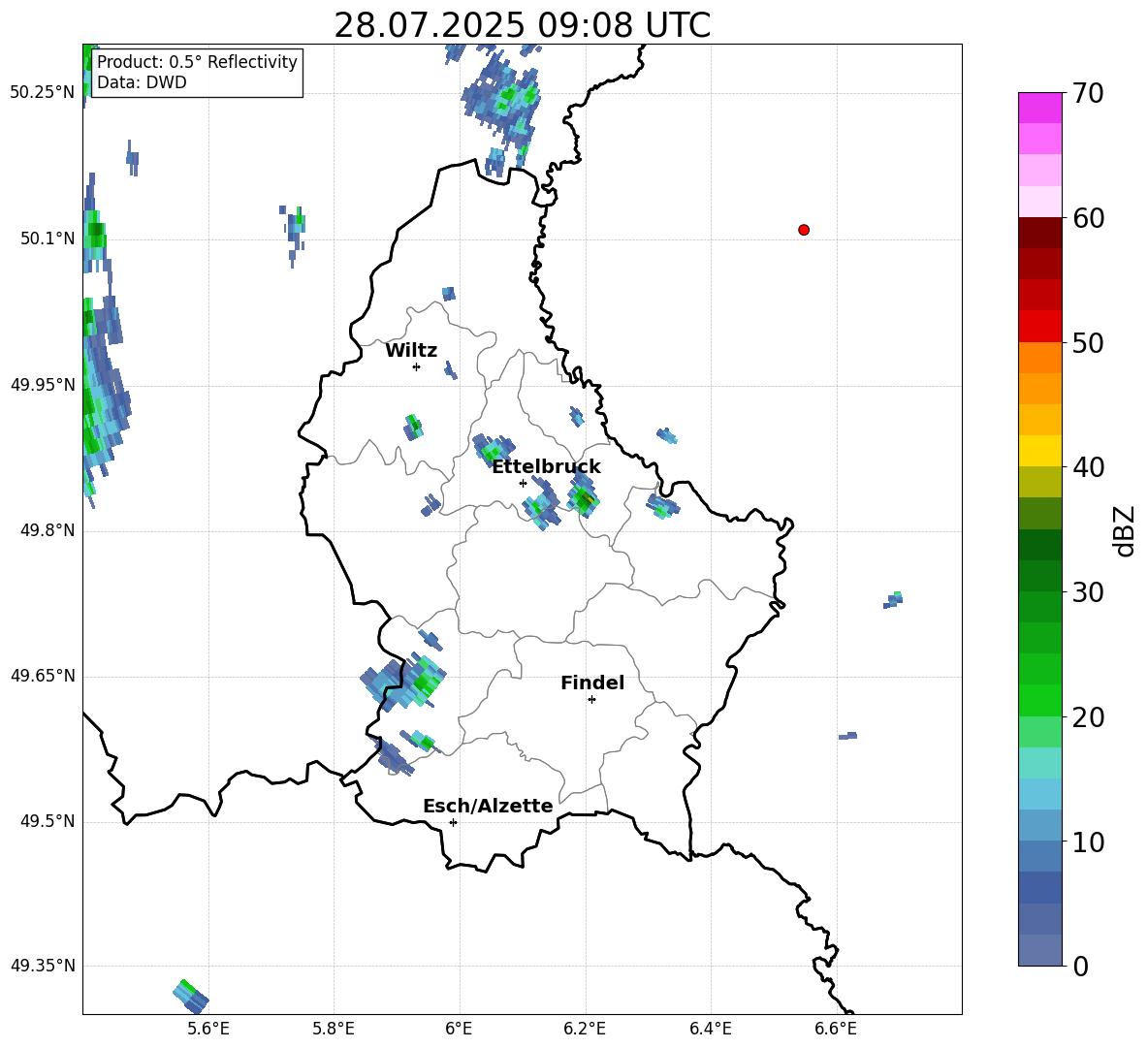Click the 49.35°N latitude tick label
The image size is (1148, 1048).
pyautogui.click(x=42, y=966)
